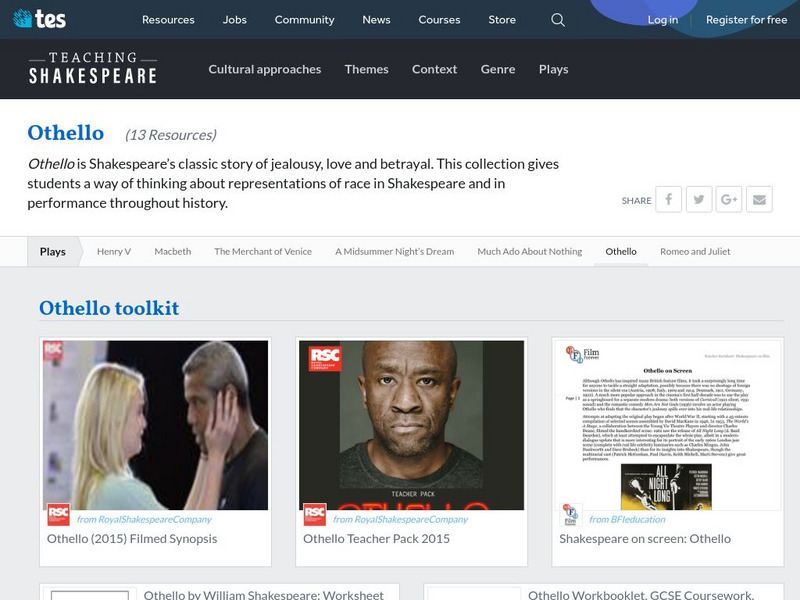Open Community in top navigation
Screen dimensions: 800x600
tap(305, 20)
